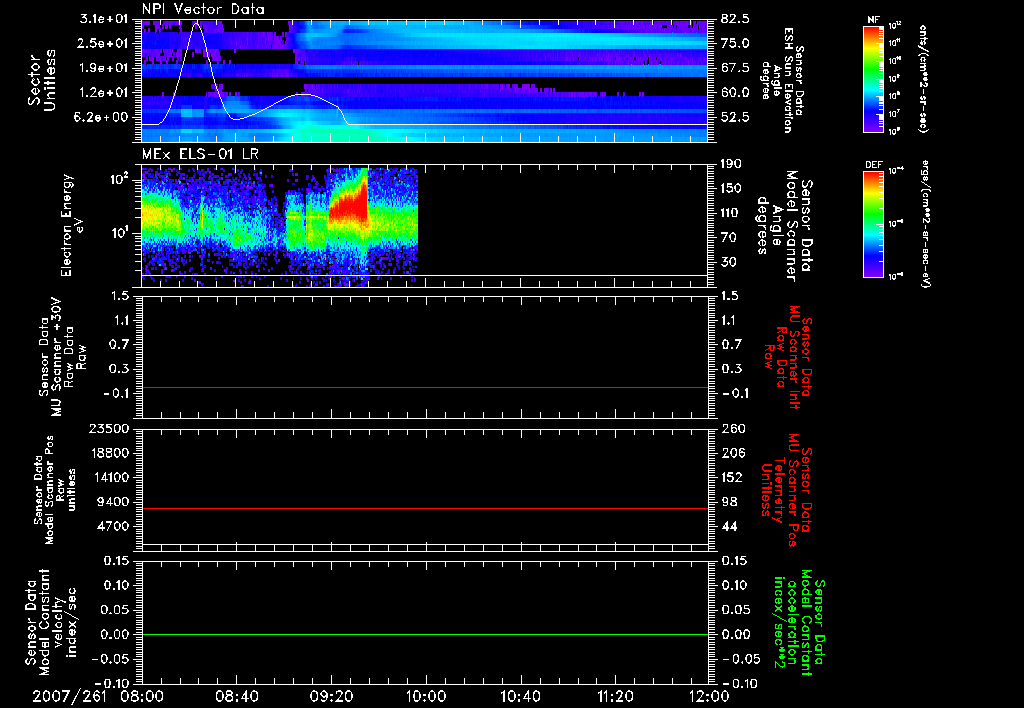Click the NF color bar legend
The width and height of the screenshot is (1024, 708).
click(873, 79)
